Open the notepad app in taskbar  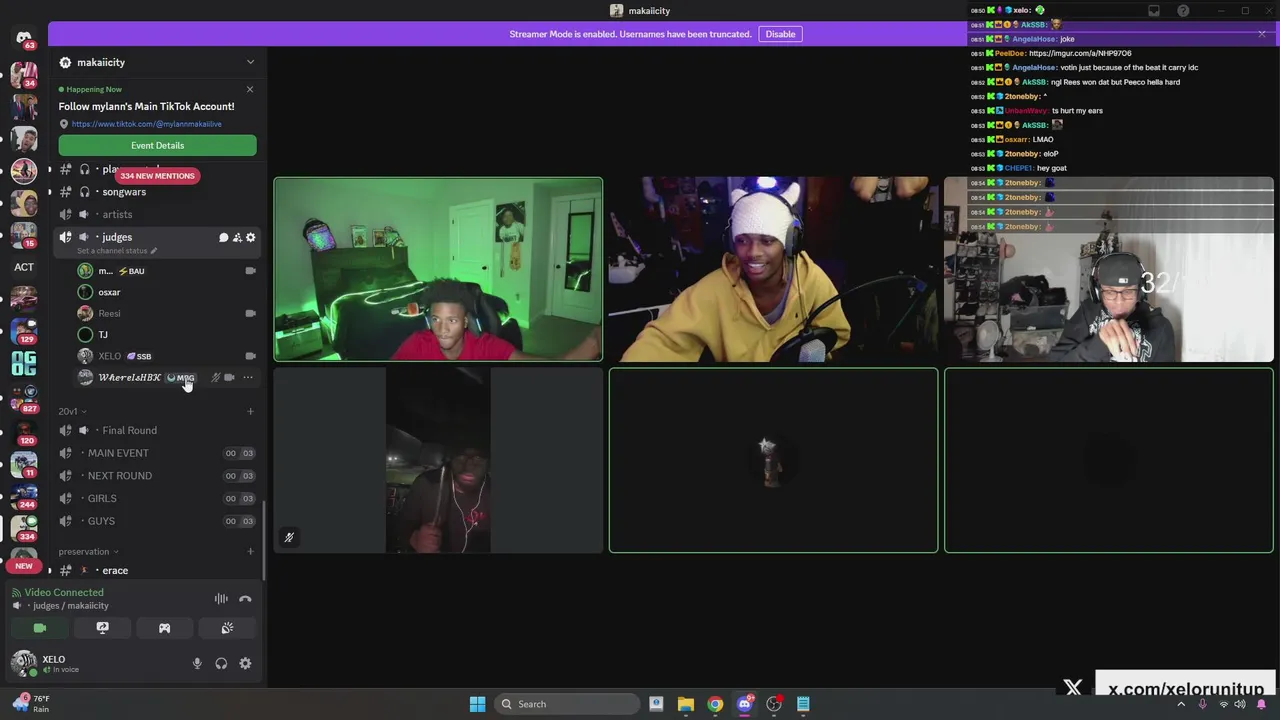(803, 704)
